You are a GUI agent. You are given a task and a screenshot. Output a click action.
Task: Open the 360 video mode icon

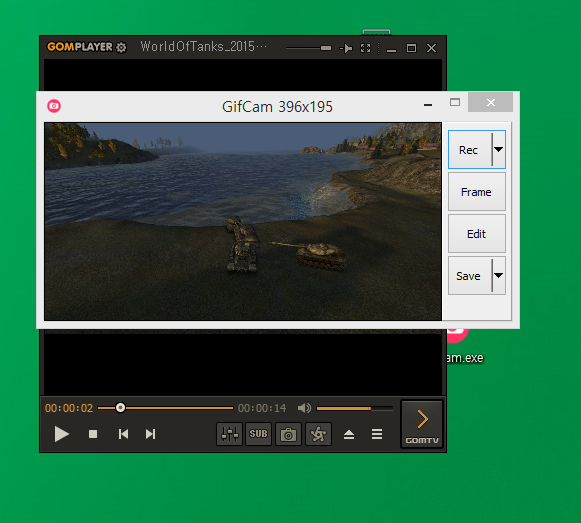pos(318,434)
